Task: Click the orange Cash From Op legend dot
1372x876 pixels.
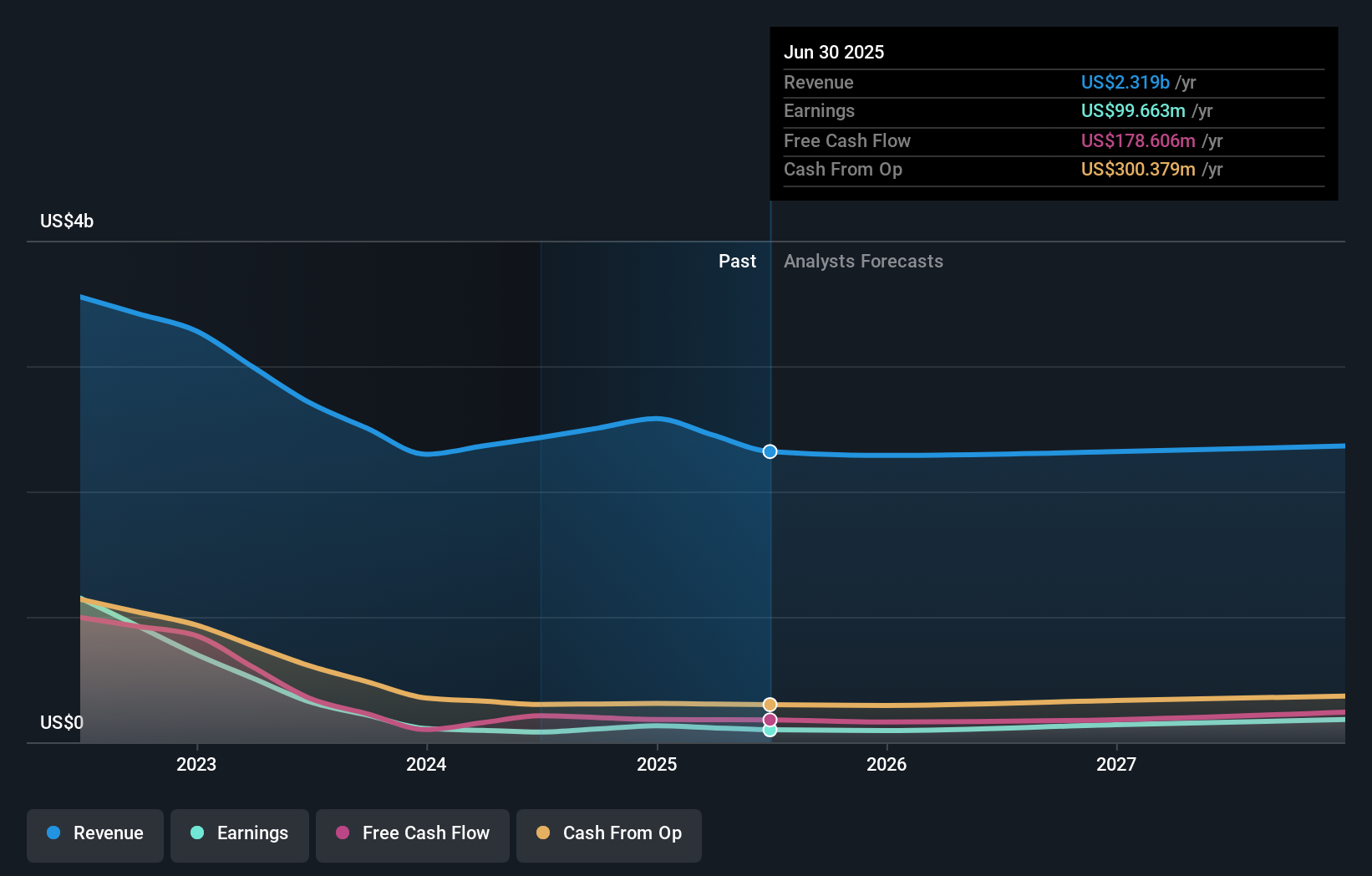Action: [x=542, y=833]
